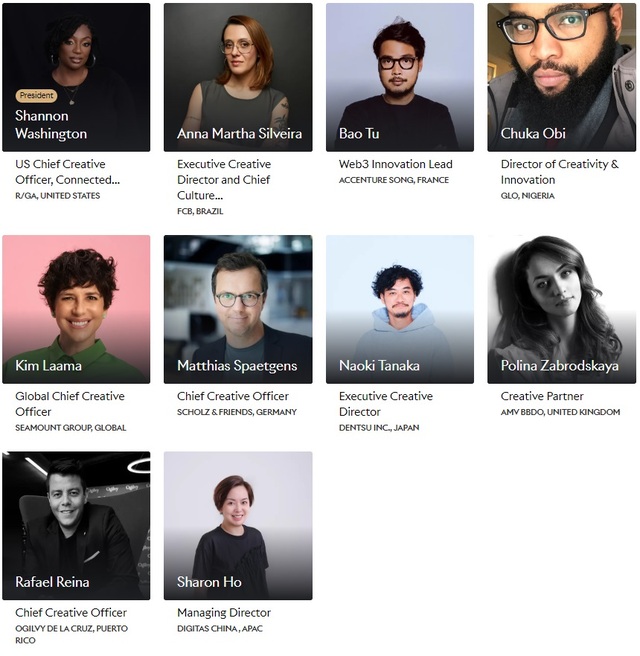The image size is (640, 656).
Task: Click the 'Web3 Innovation Lead' title text
Action: (x=395, y=164)
